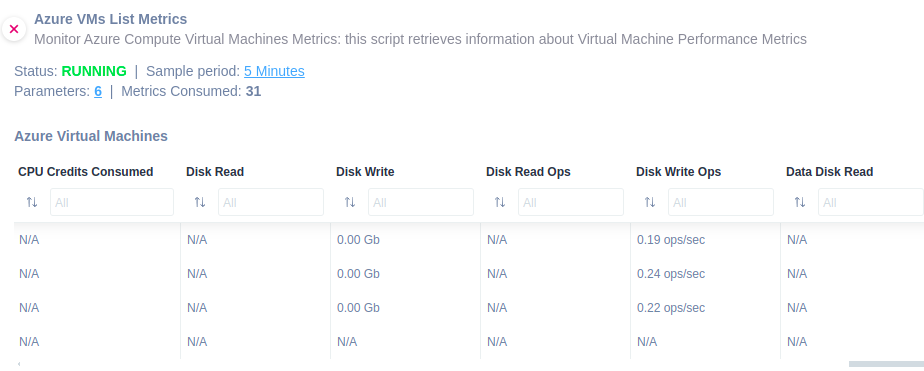Click the horizontal scrollbar thumb
Screen dimensions: 924x371
coord(886,364)
